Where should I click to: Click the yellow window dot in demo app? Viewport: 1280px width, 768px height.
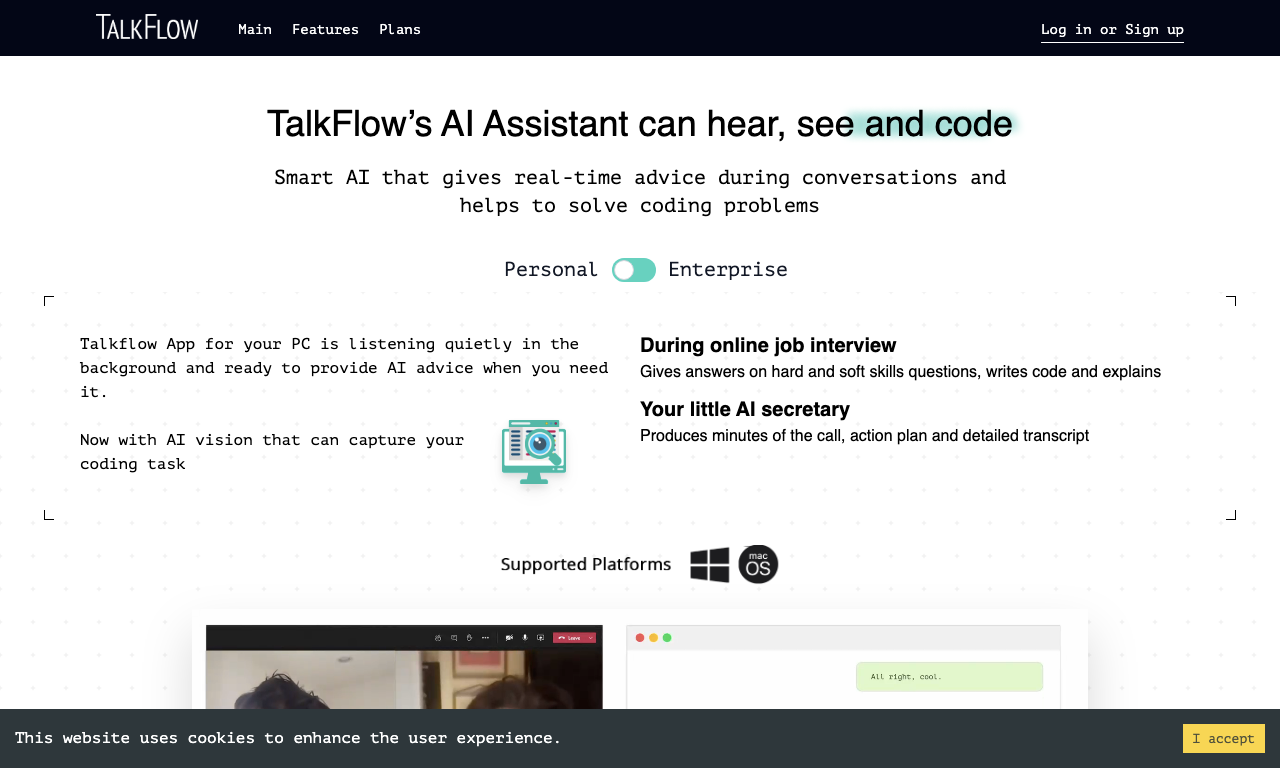pyautogui.click(x=653, y=637)
